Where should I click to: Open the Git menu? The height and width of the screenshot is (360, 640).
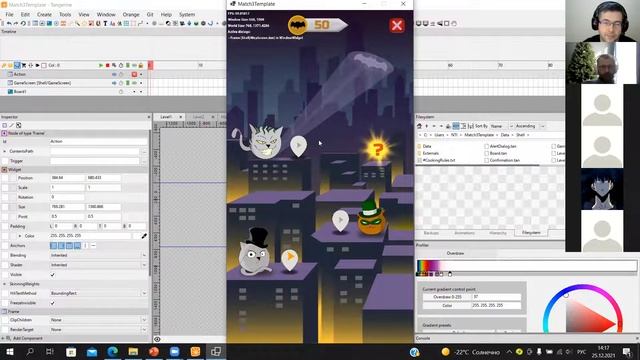coord(150,14)
